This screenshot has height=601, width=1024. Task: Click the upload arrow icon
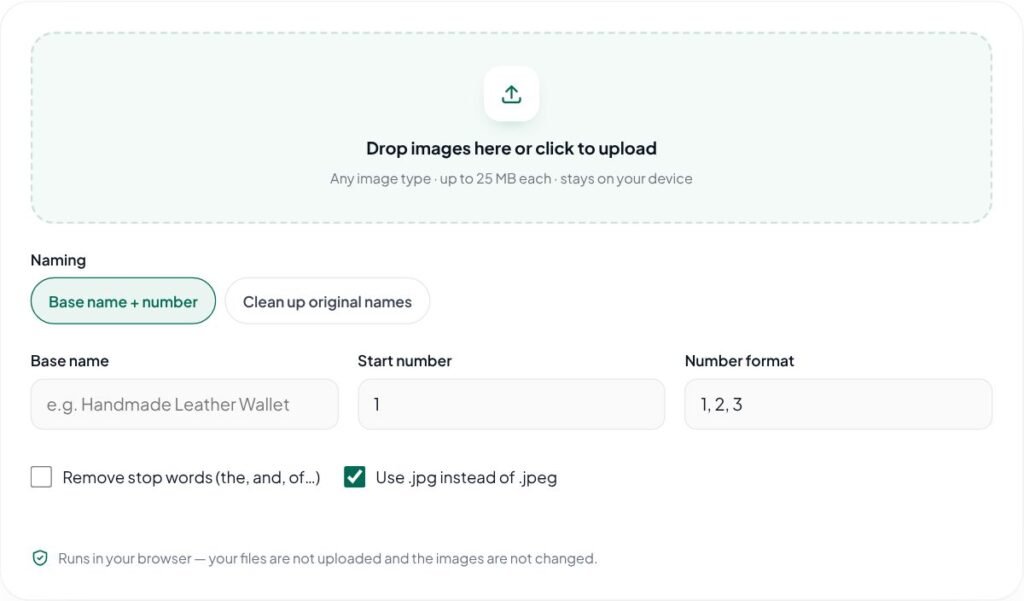tap(511, 94)
